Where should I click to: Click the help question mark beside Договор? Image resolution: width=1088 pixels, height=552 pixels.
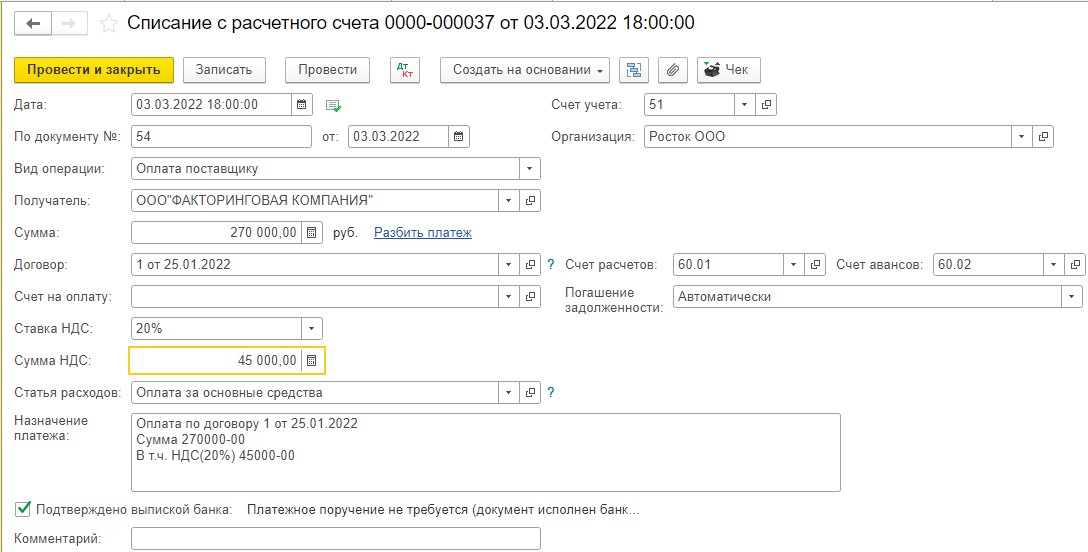(551, 264)
